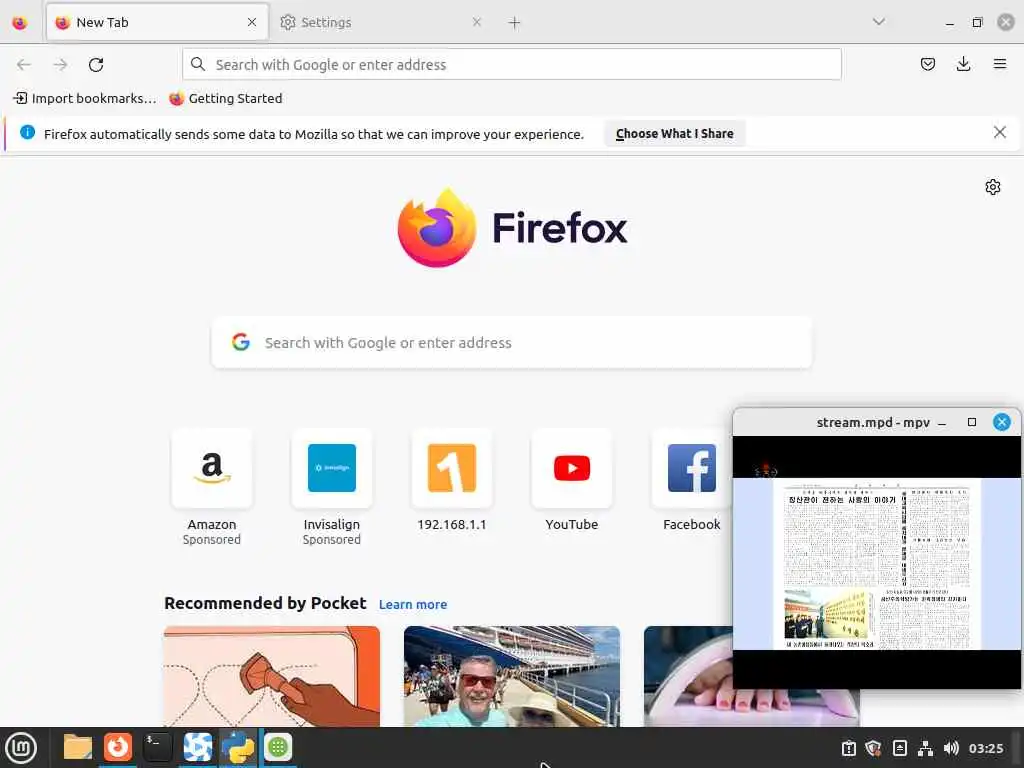Open the Pocket story with heart stitching art
The image size is (1024, 768).
coord(272,677)
